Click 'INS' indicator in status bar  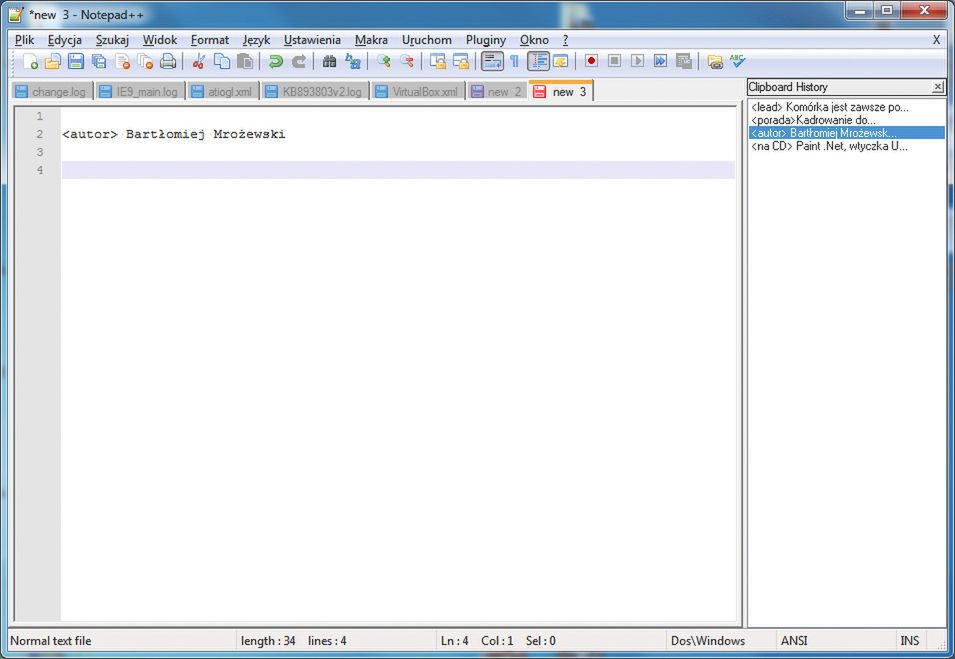pos(910,641)
